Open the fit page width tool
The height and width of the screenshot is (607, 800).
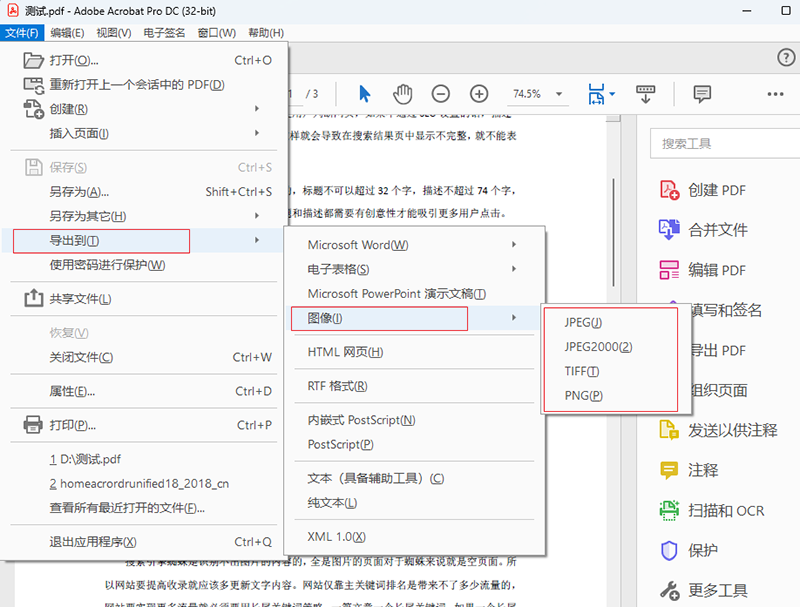[x=596, y=94]
